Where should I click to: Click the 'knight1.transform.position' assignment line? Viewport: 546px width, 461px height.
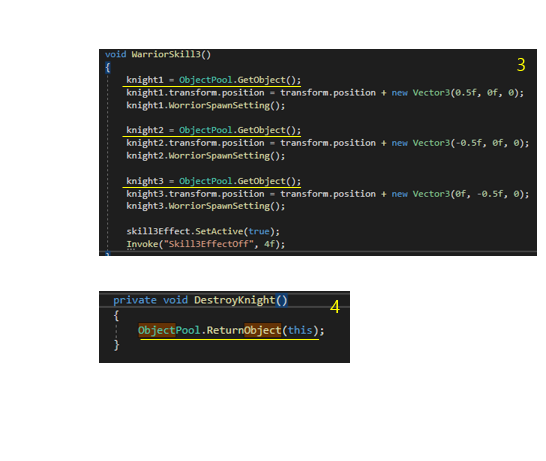[325, 93]
